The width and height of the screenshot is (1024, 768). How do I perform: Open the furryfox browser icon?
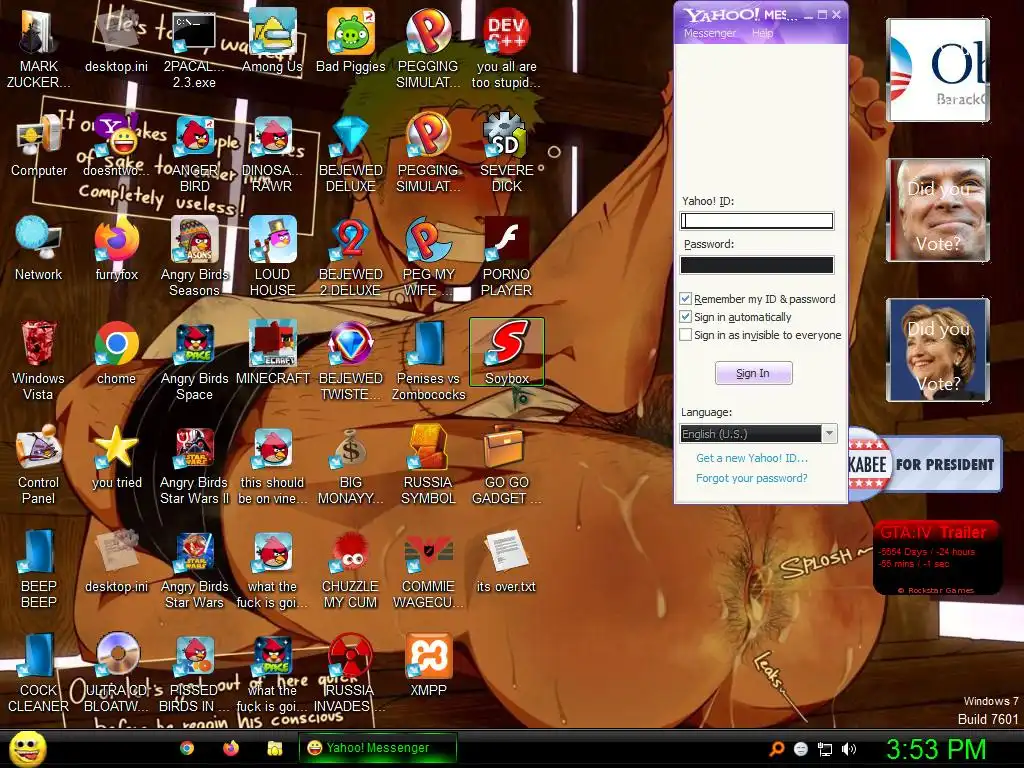click(117, 249)
